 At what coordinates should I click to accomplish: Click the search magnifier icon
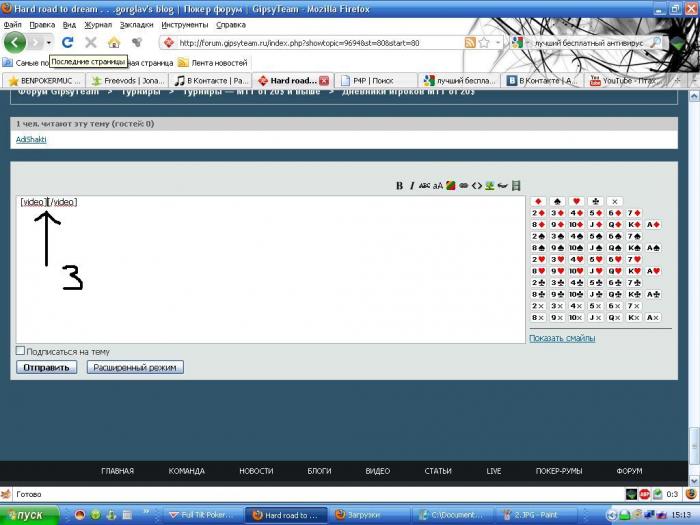(655, 43)
